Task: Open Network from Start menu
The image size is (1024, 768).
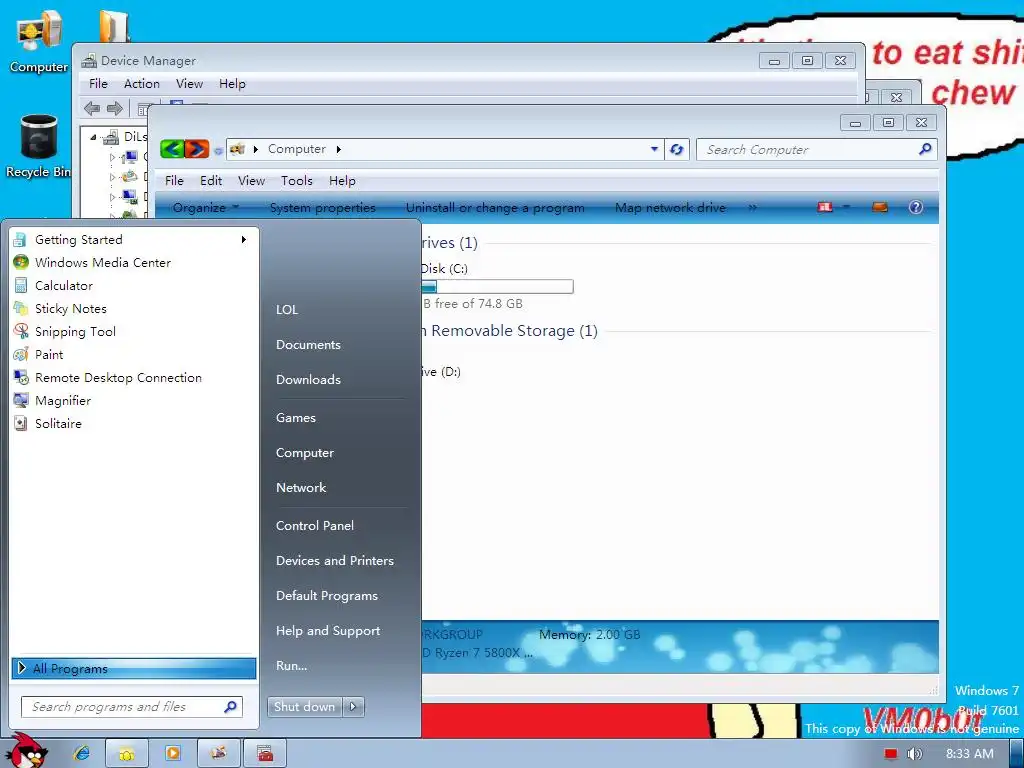Action: [300, 488]
